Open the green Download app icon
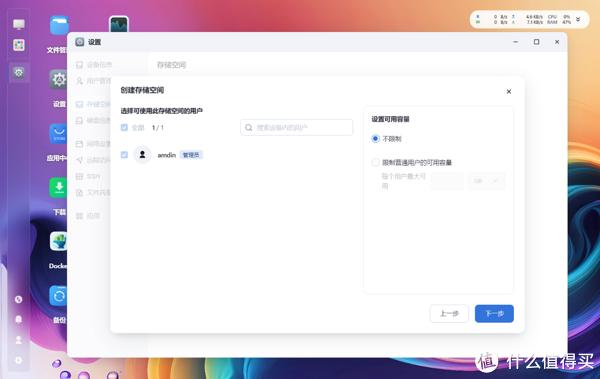This screenshot has height=379, width=600. click(x=58, y=188)
